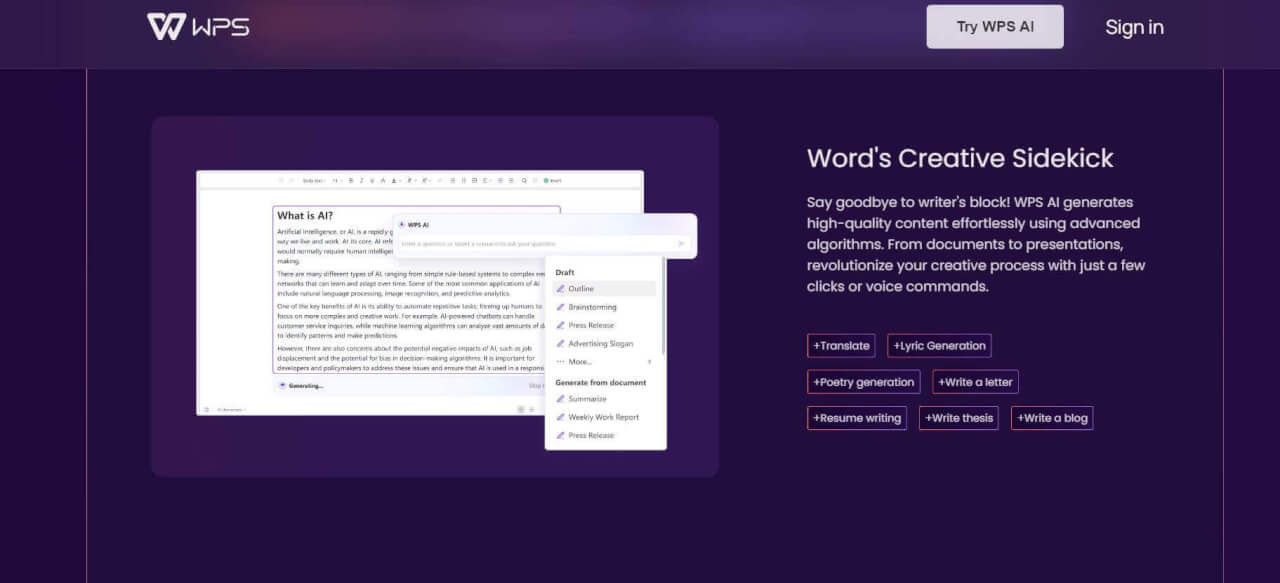The height and width of the screenshot is (583, 1280).
Task: Click the magnifier search icon in toolbar
Action: pyautogui.click(x=524, y=180)
